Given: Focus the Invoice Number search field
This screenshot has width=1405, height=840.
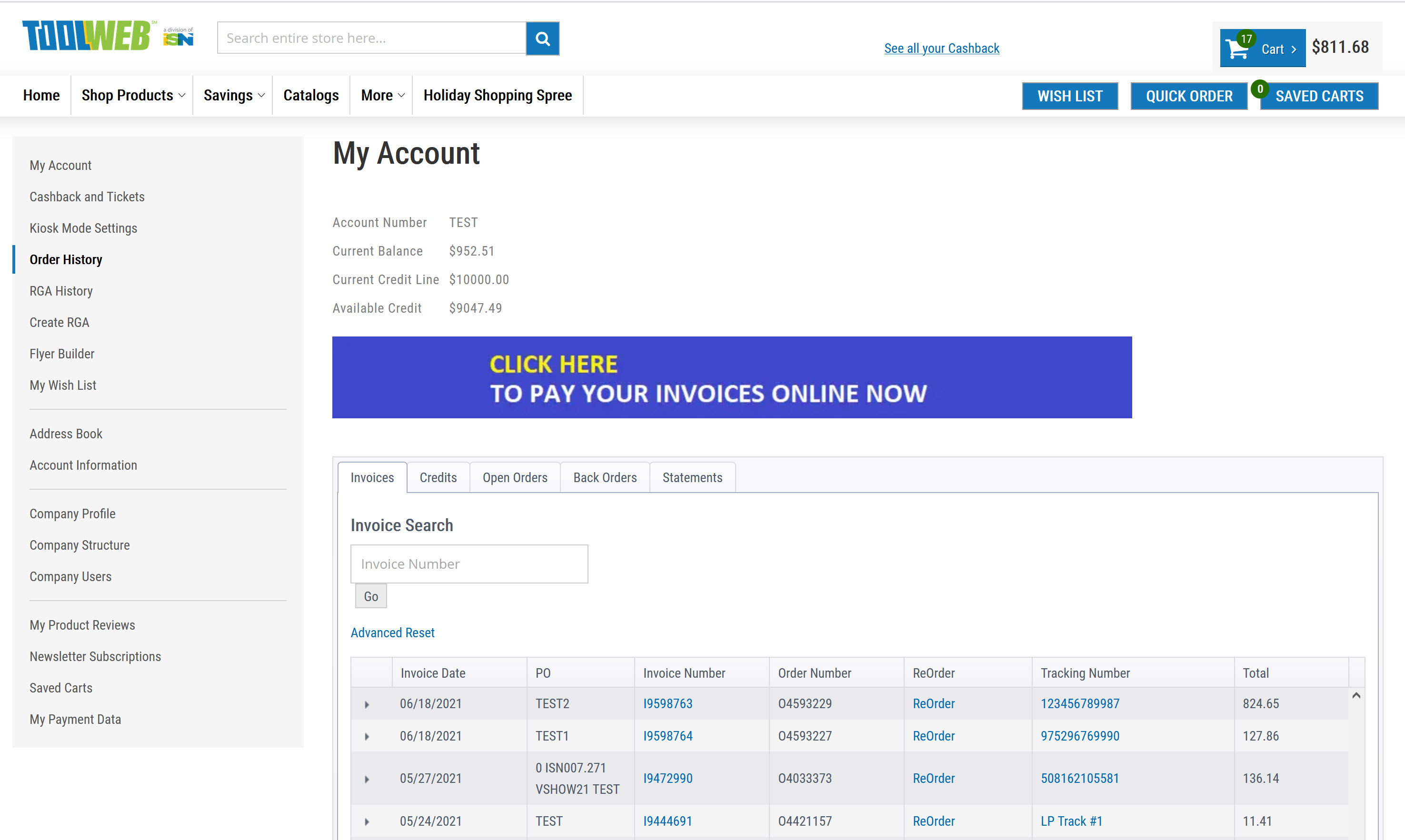Looking at the screenshot, I should [x=468, y=564].
